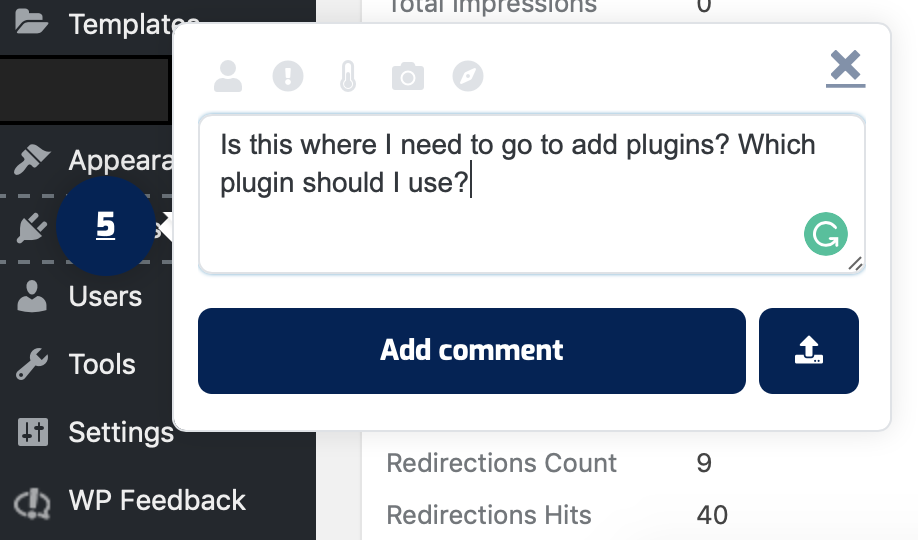Screen dimensions: 918x540
Task: Click the text area resize handle
Action: [x=855, y=264]
